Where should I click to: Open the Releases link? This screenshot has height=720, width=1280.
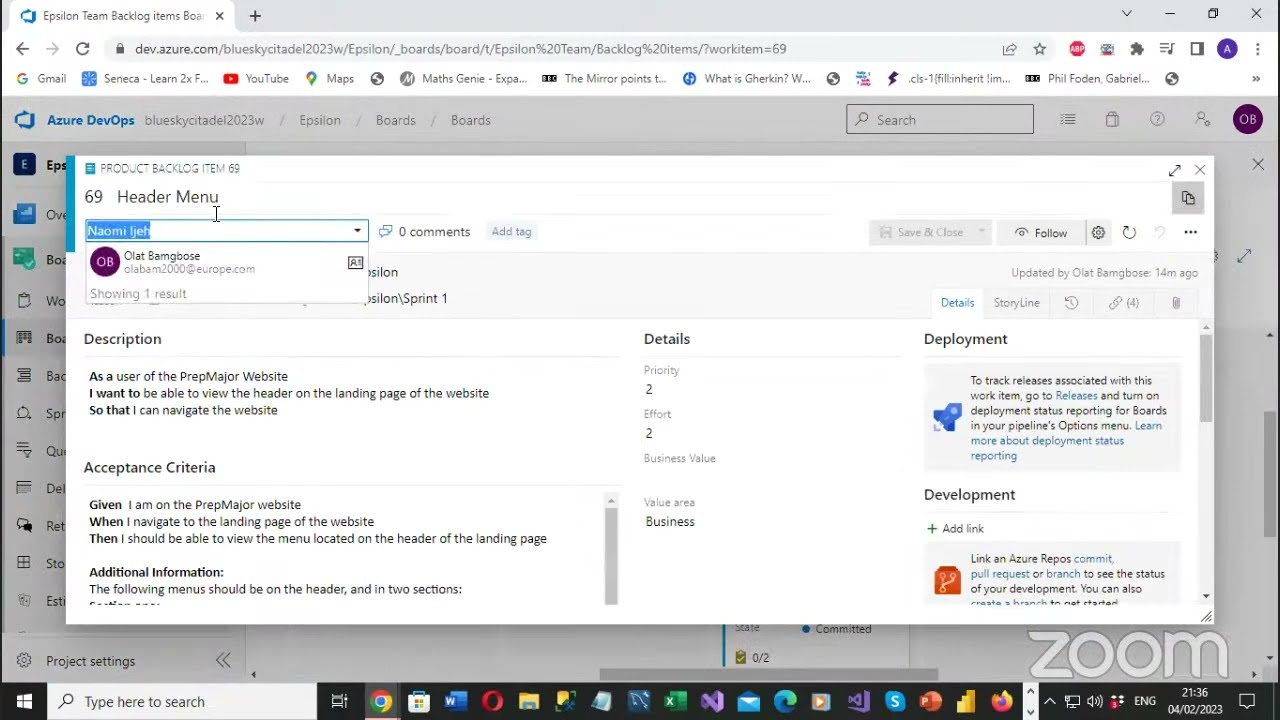point(1076,396)
